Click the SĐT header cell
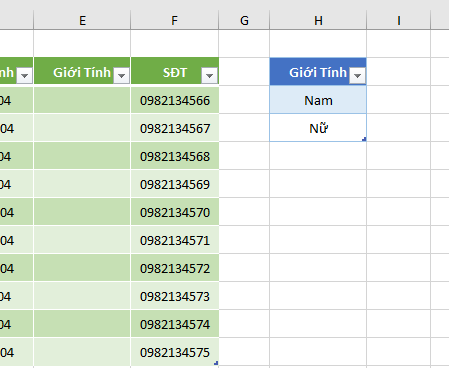The height and width of the screenshot is (368, 449). [x=175, y=71]
